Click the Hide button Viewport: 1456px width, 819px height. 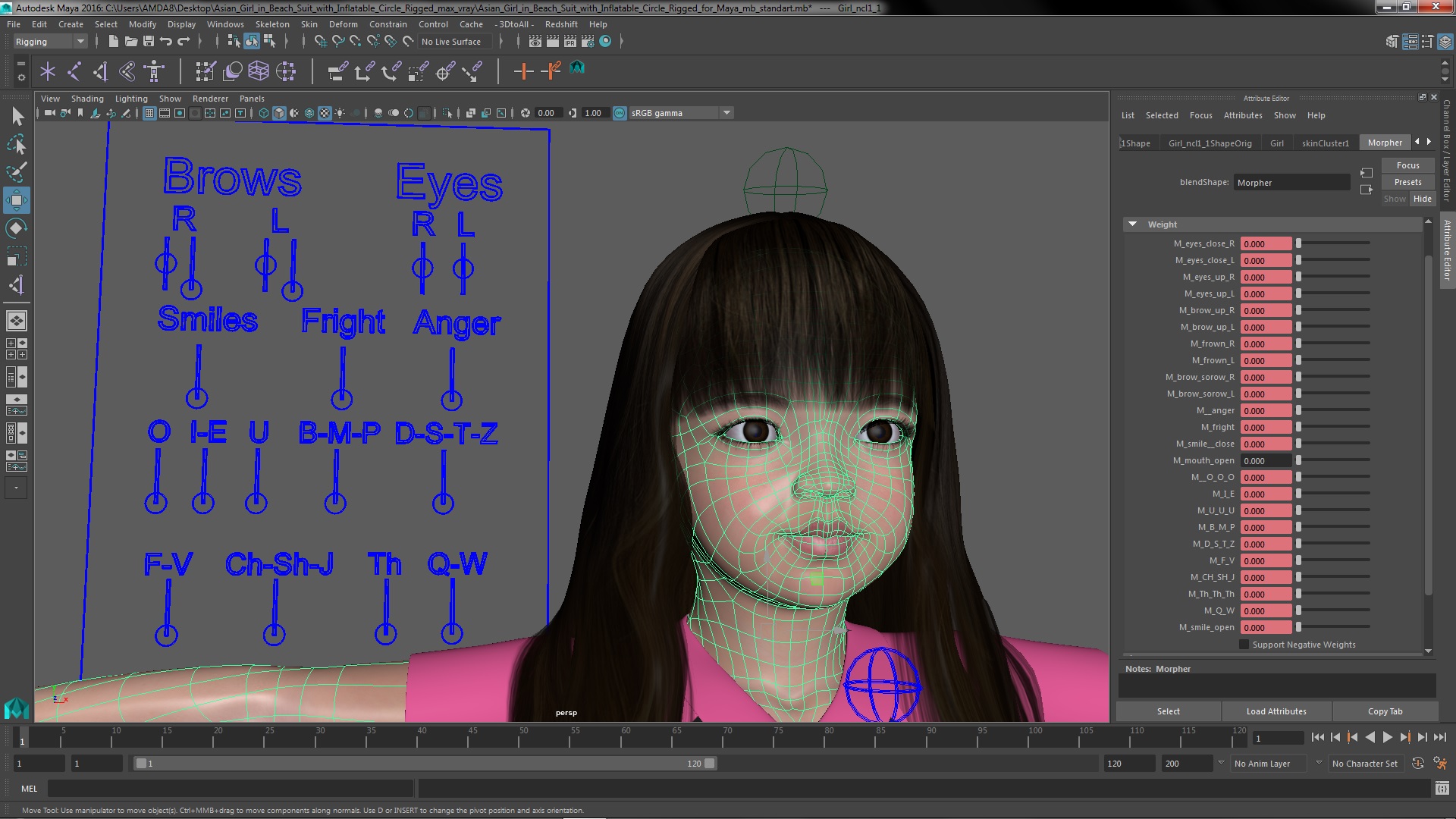(x=1422, y=199)
